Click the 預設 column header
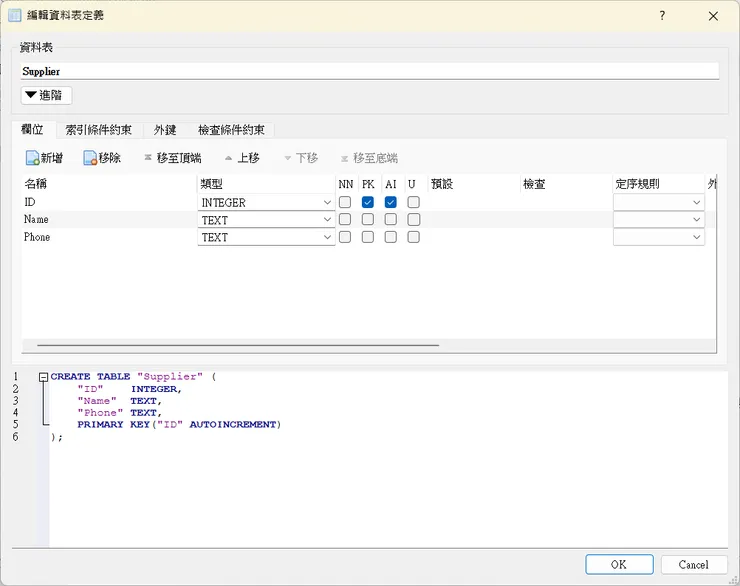740x586 pixels. tap(474, 184)
